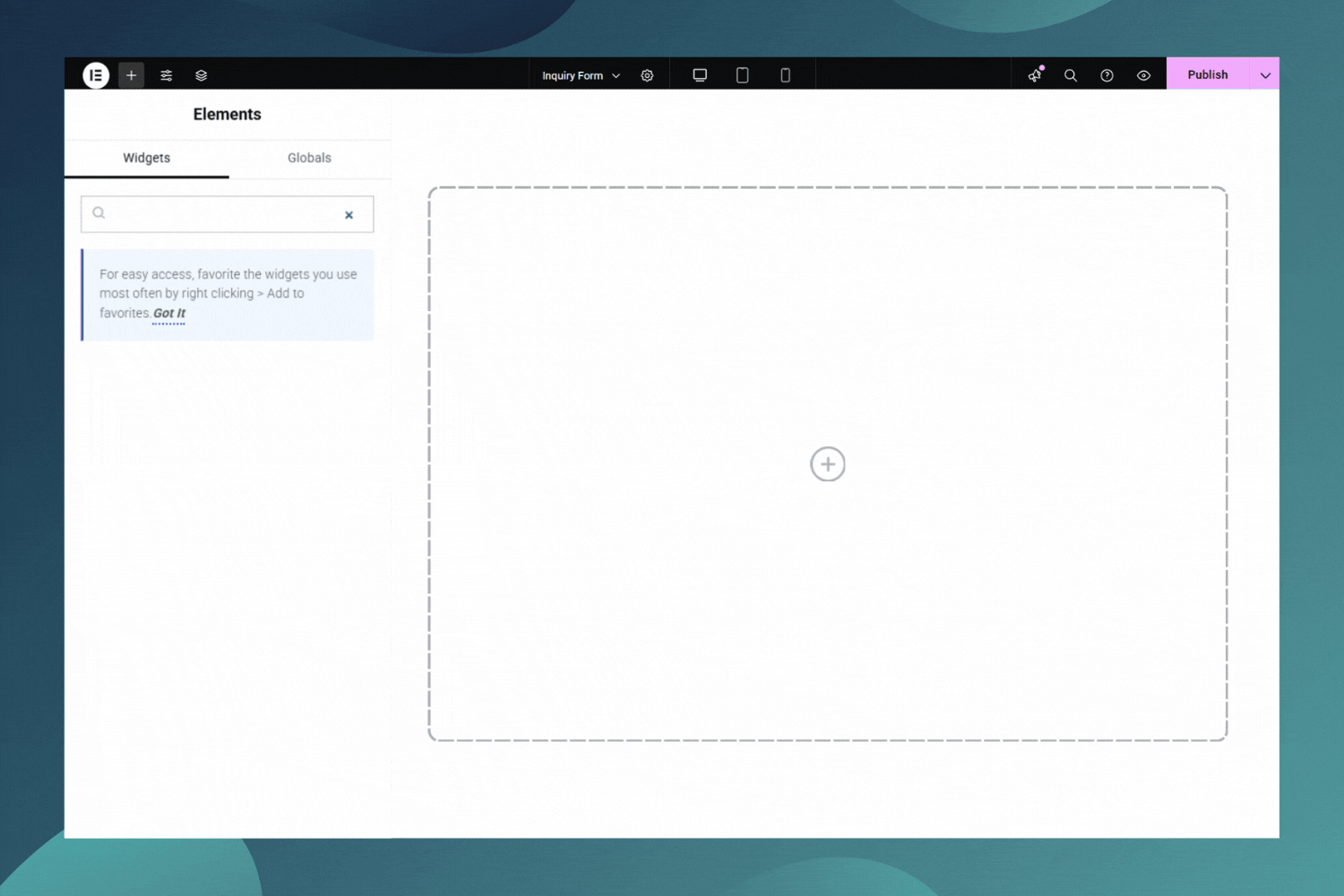Open the Structure layers icon
This screenshot has width=1344, height=896.
pos(202,75)
